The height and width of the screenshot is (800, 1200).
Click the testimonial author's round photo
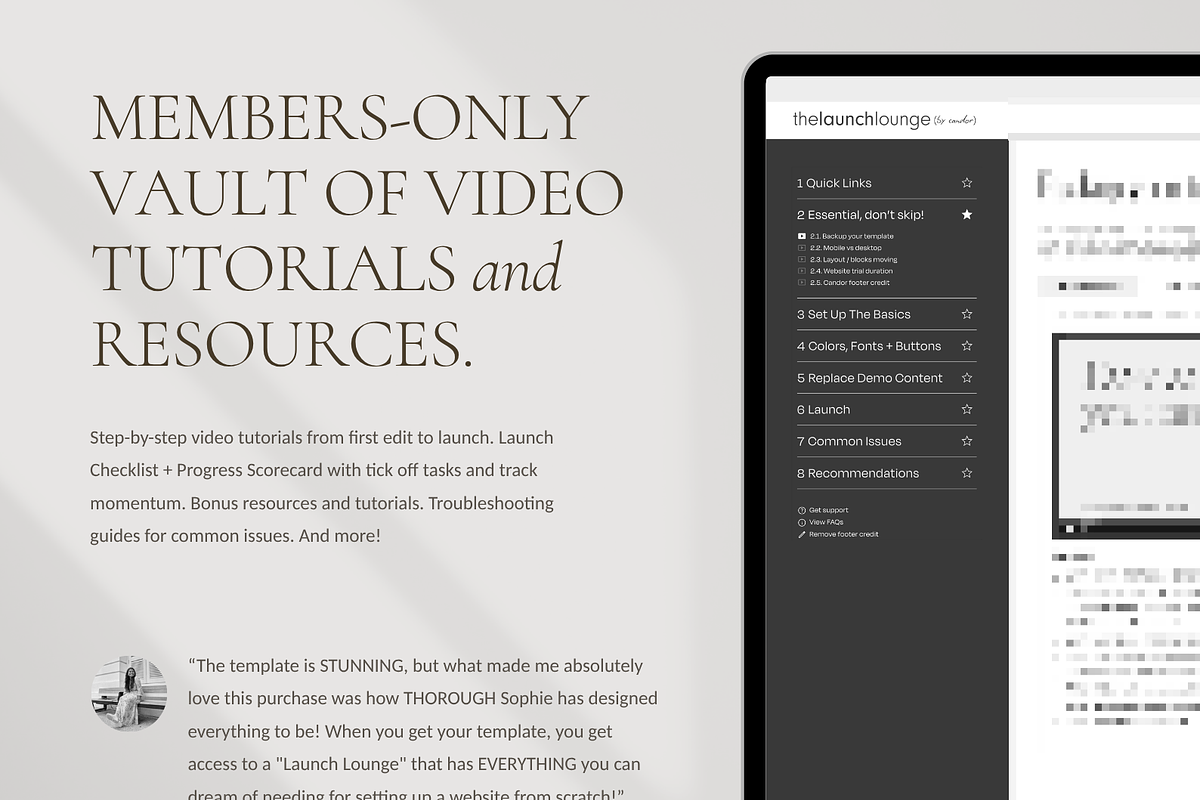coord(127,693)
